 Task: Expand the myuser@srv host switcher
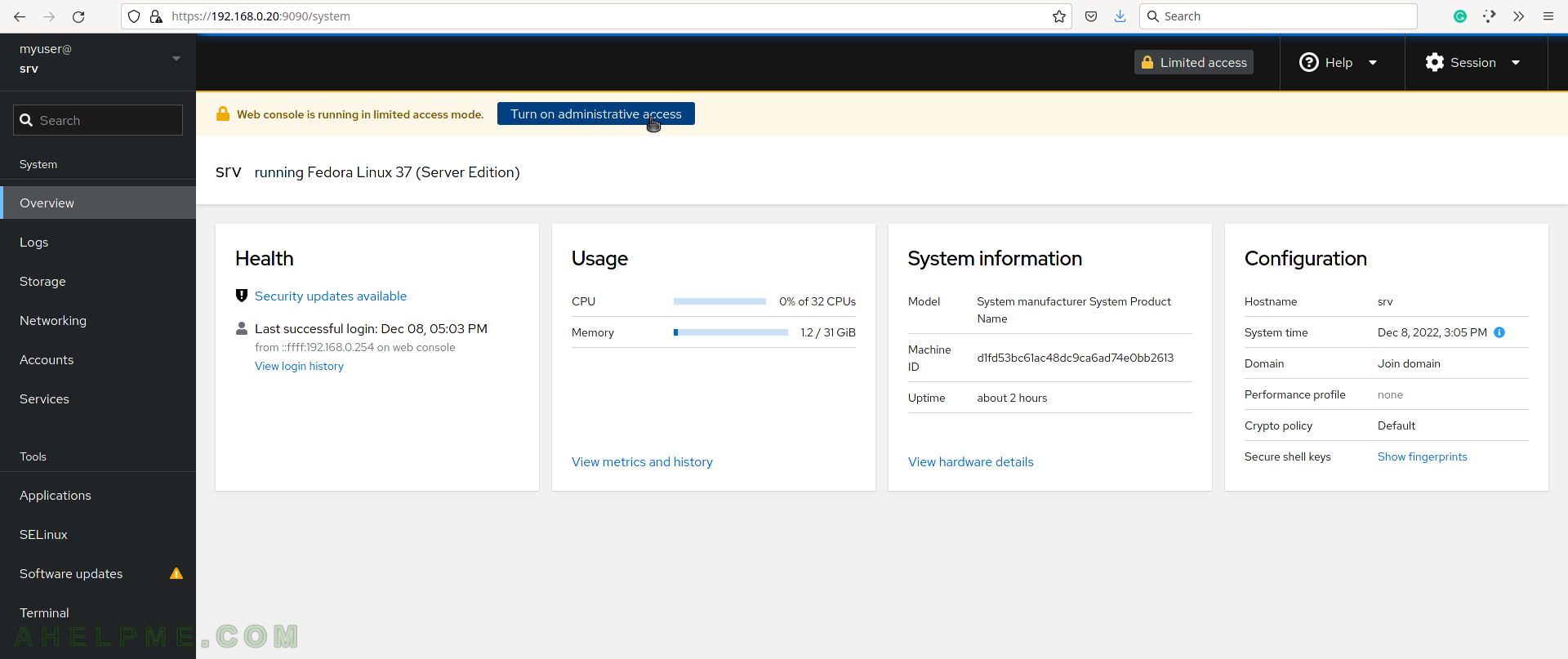98,59
